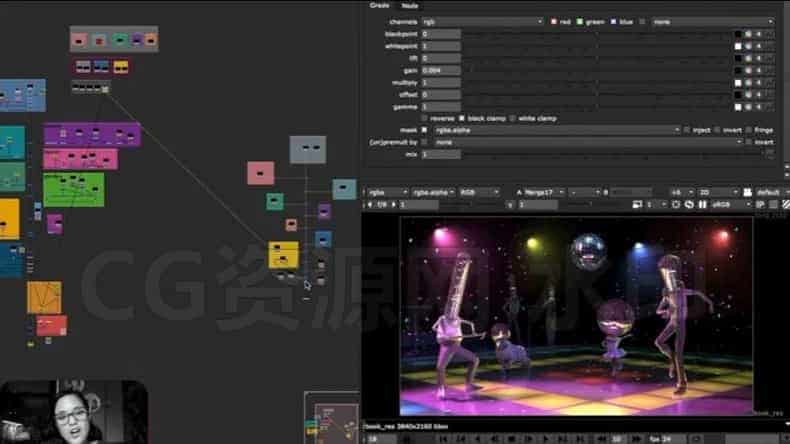
Task: Toggle the green channel checkbox
Action: point(579,22)
